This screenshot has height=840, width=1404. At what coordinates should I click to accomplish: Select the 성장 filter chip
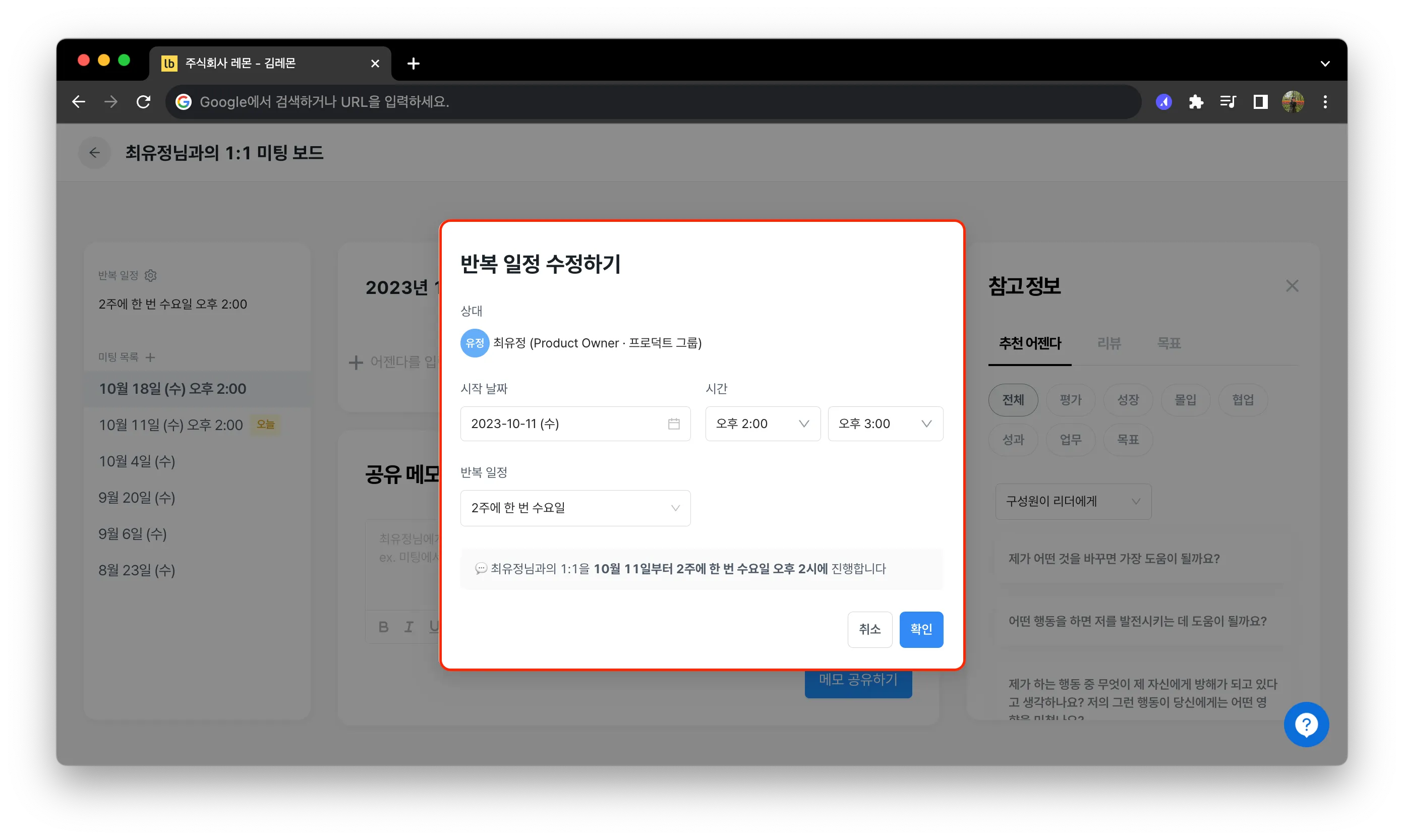(x=1128, y=400)
